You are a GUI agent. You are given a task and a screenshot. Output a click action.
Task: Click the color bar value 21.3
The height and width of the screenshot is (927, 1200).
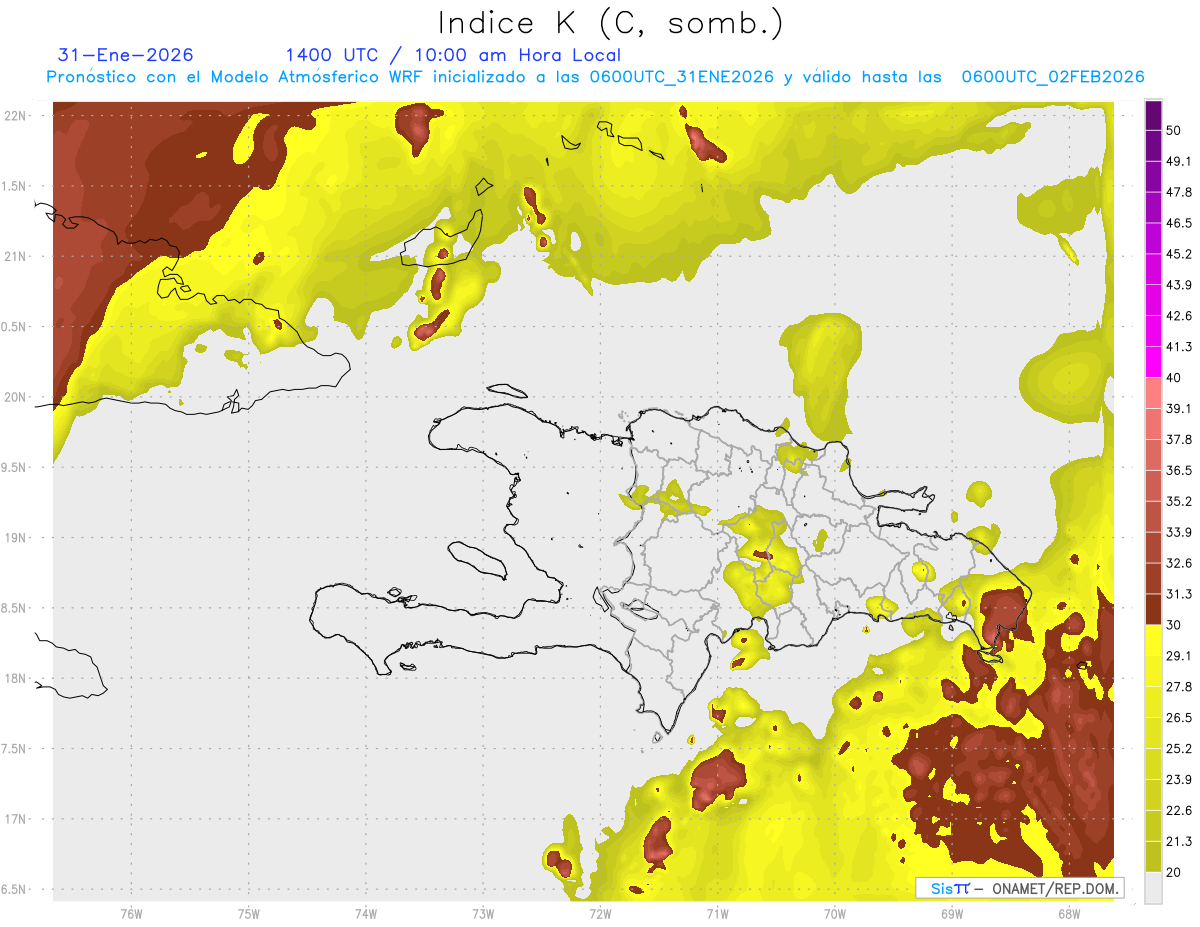(1179, 842)
